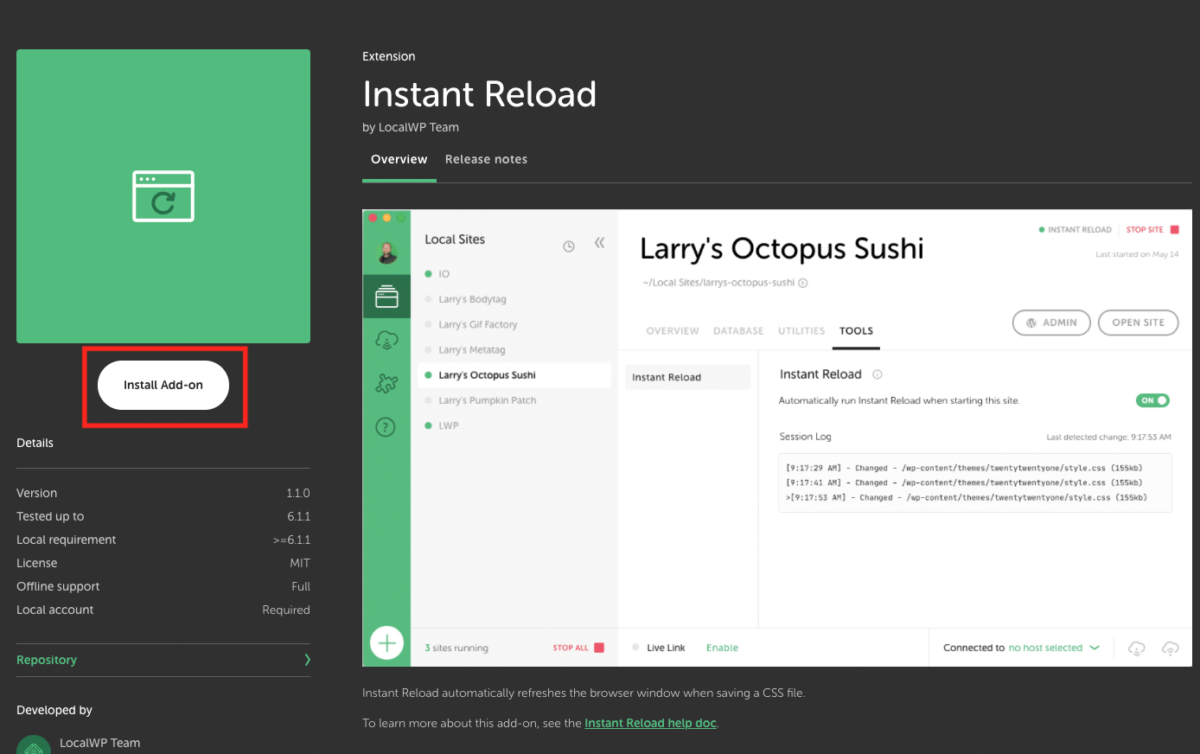Click the red macOS close dot in screenshot
Image resolution: width=1200 pixels, height=754 pixels.
coord(373,217)
